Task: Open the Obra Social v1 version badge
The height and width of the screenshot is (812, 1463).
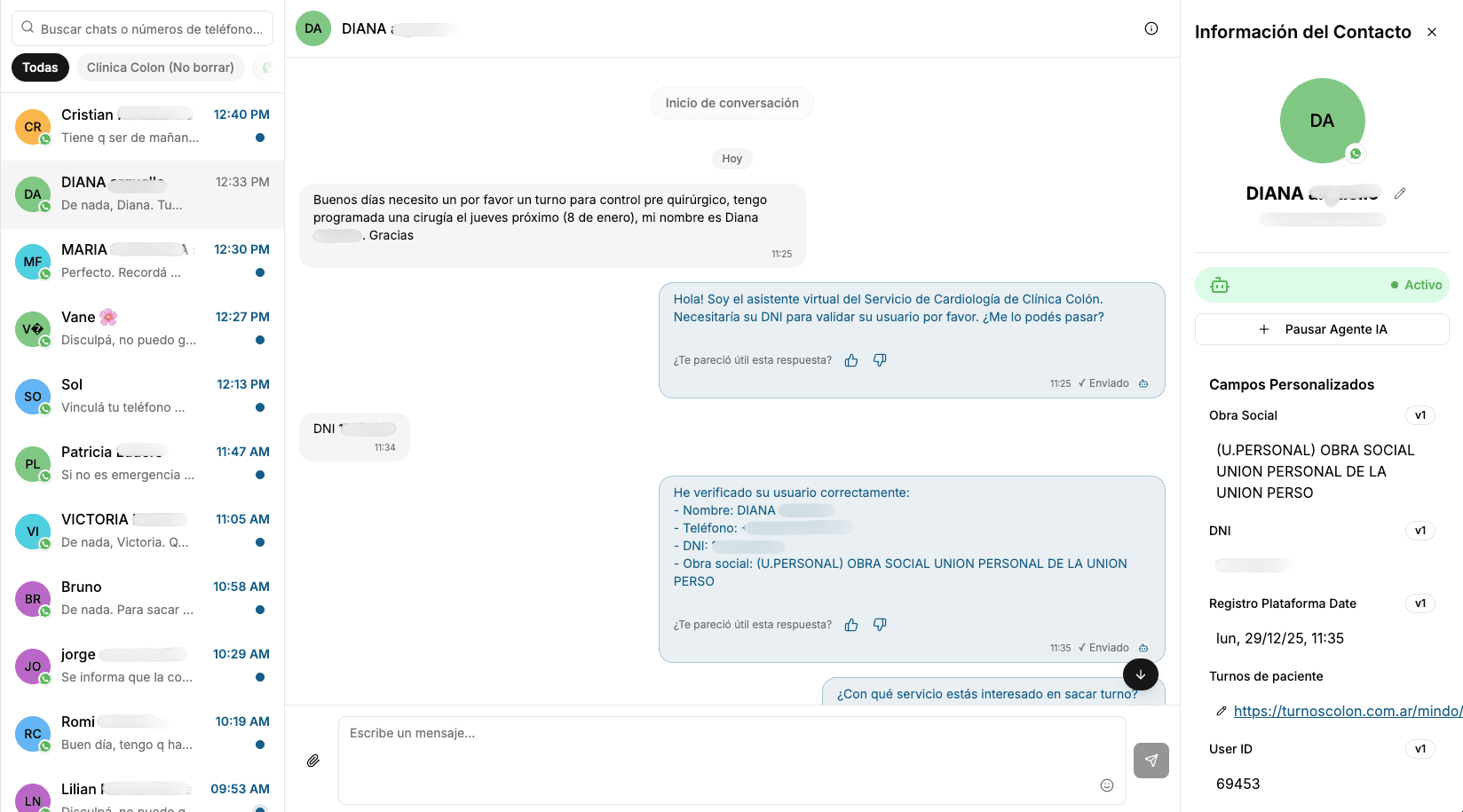Action: [1420, 415]
